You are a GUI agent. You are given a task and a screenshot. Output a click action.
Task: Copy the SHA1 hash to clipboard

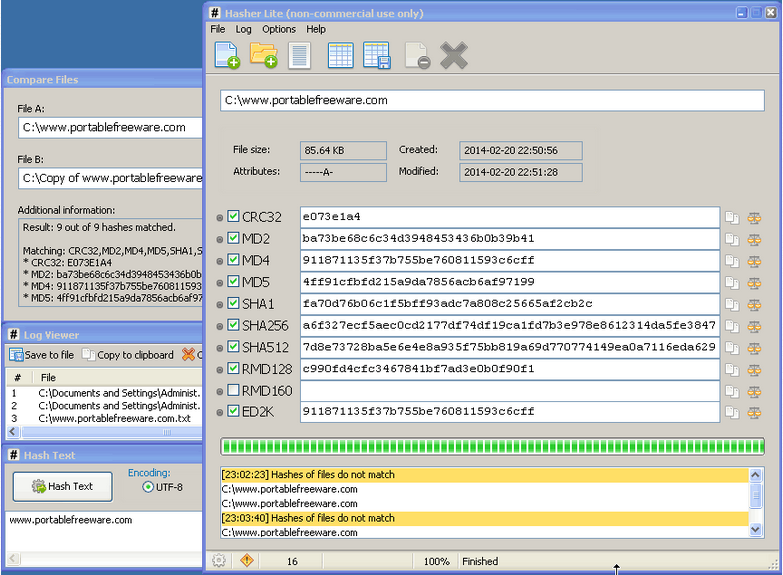tap(732, 305)
